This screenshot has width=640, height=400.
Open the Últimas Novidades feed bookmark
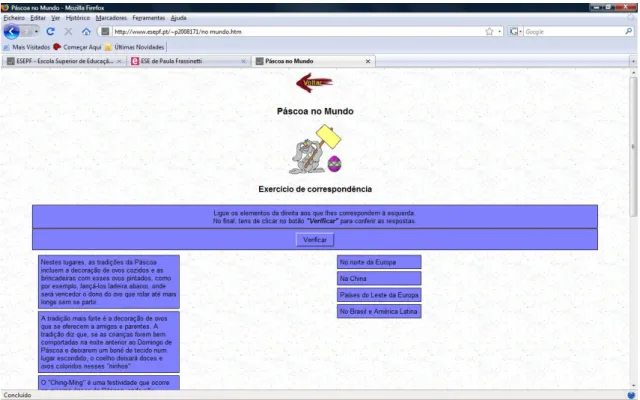click(134, 47)
